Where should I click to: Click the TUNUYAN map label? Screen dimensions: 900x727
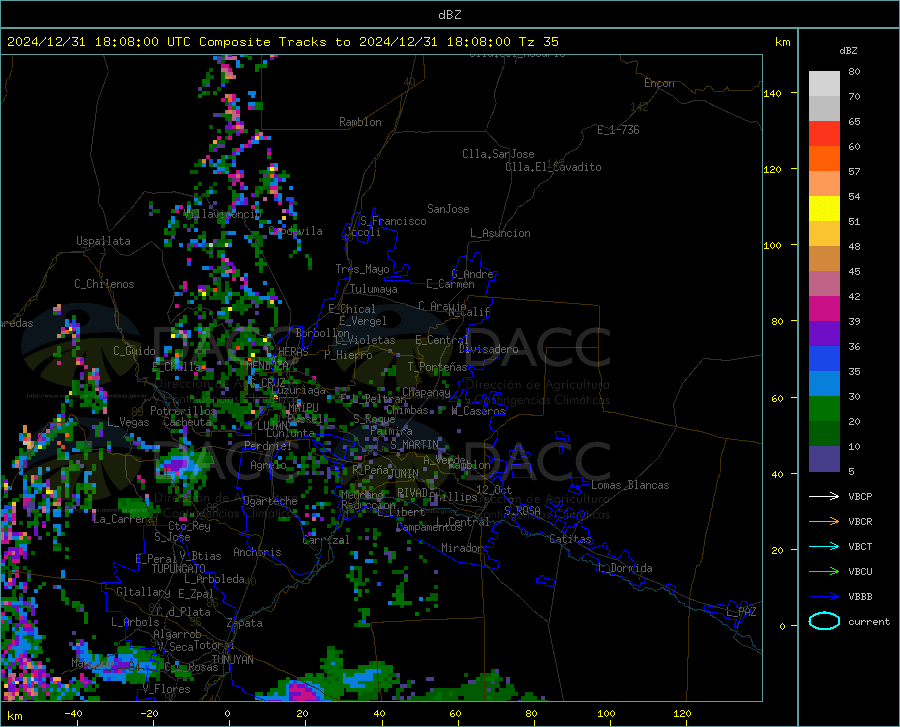(232, 660)
